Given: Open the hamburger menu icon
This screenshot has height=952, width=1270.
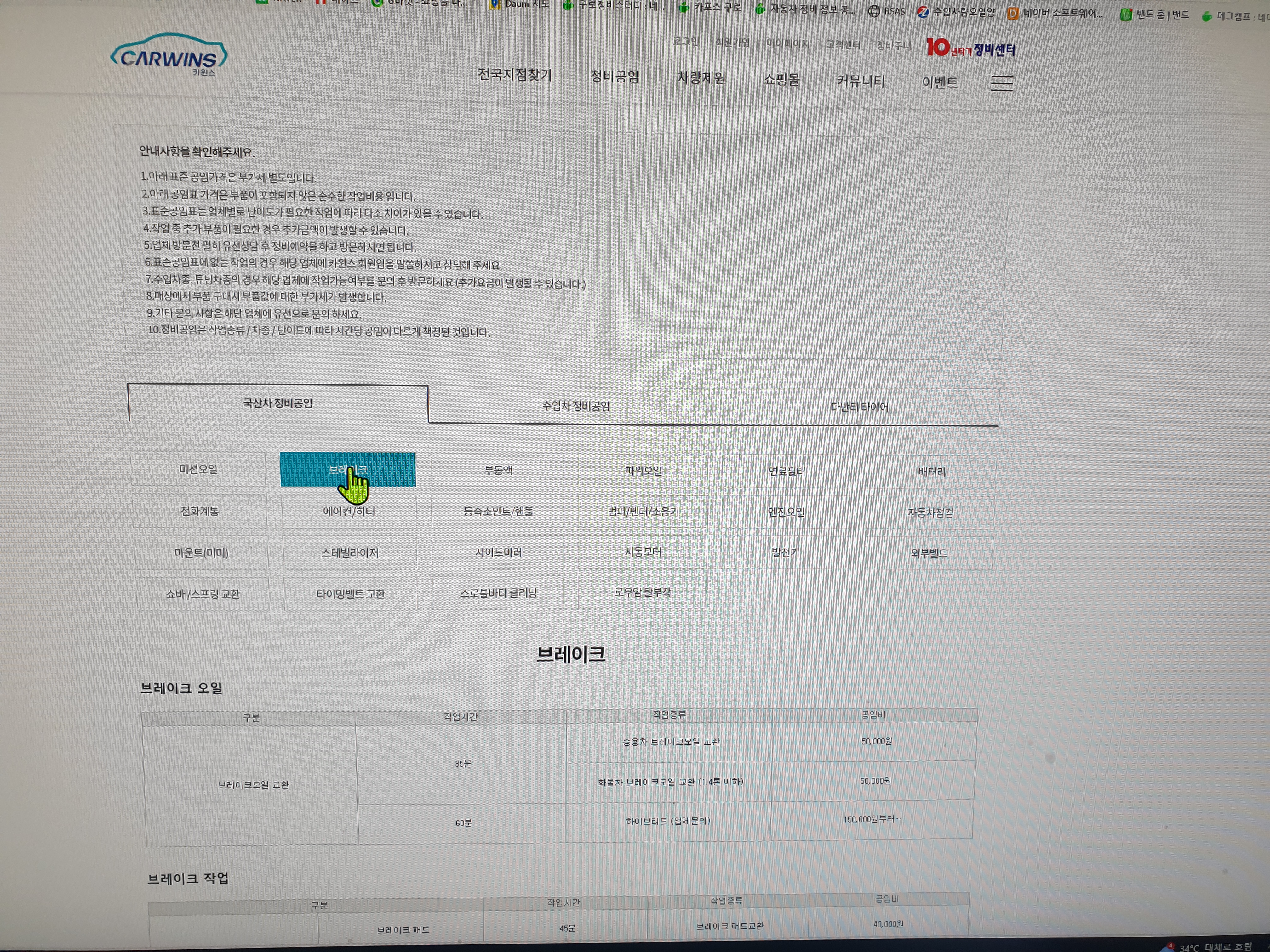Looking at the screenshot, I should (x=1002, y=83).
